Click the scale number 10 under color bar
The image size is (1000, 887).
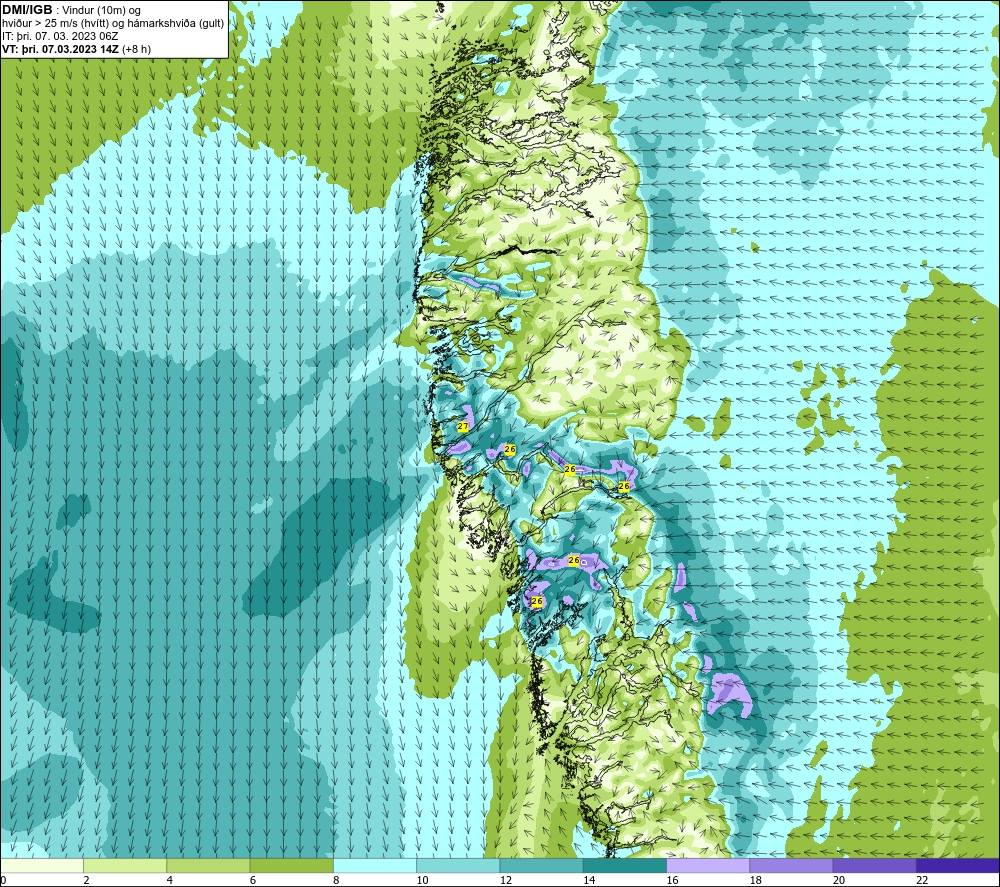(x=423, y=880)
